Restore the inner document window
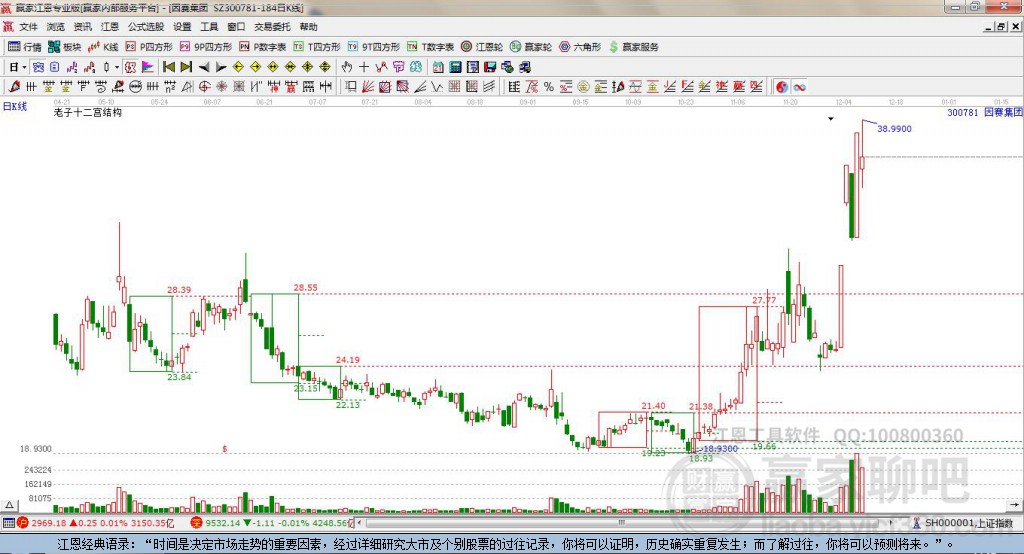 (1001, 27)
